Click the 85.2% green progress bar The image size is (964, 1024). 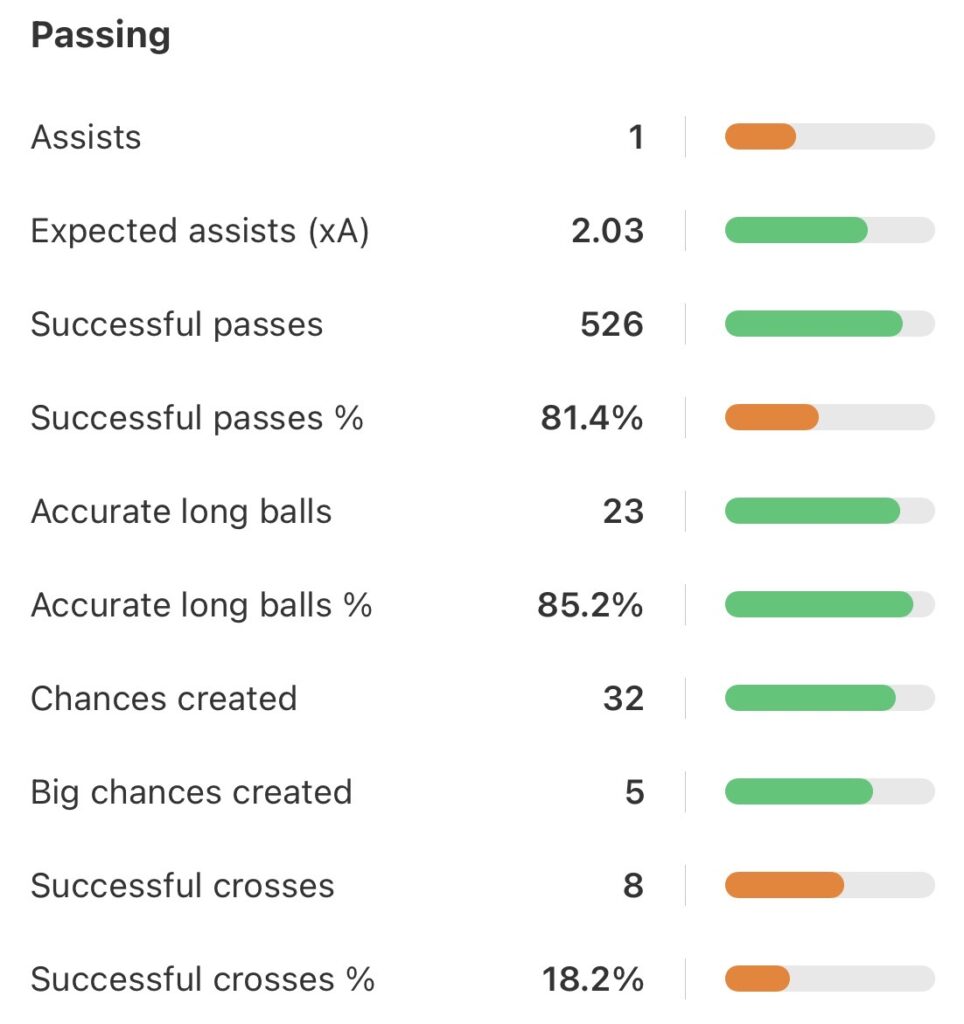point(819,605)
